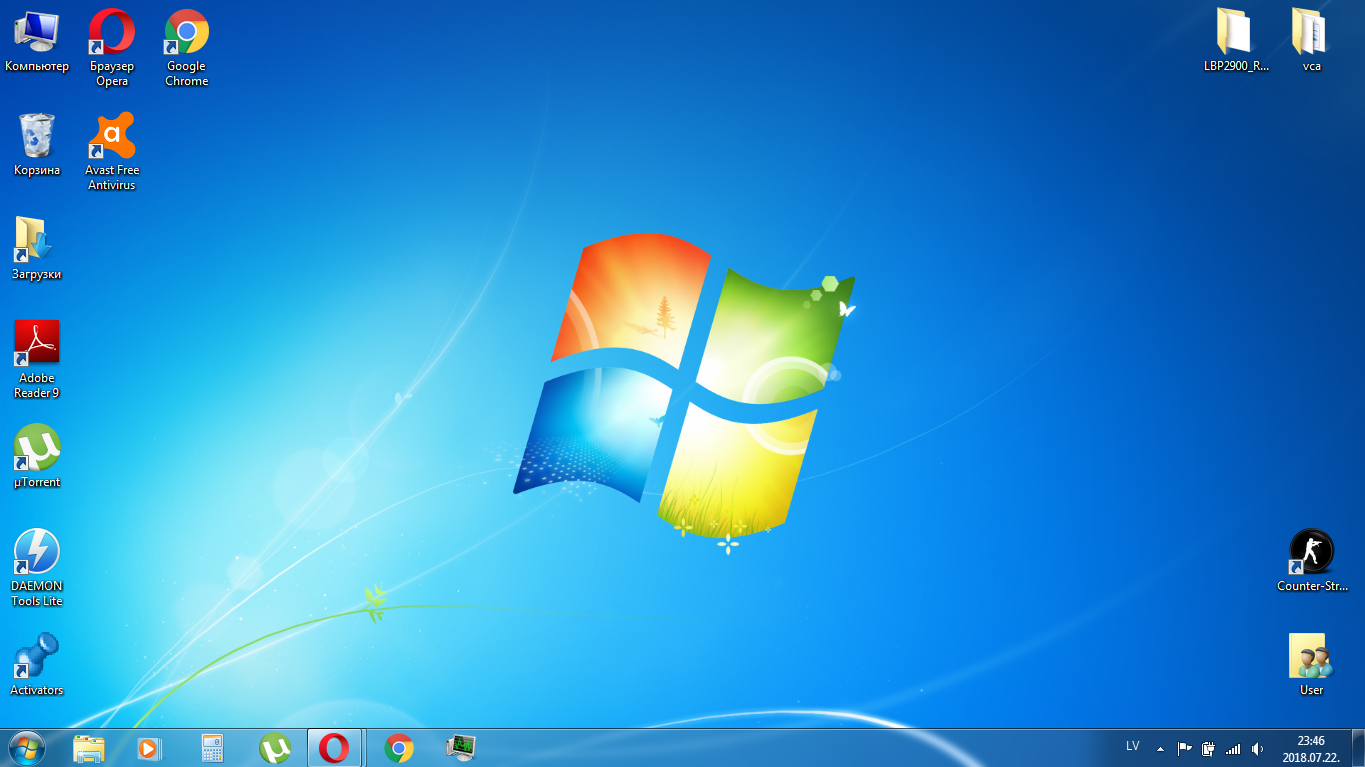Screen dimensions: 1365x767
Task: Select the Adobe Reader 9 shortcut
Action: [37, 359]
